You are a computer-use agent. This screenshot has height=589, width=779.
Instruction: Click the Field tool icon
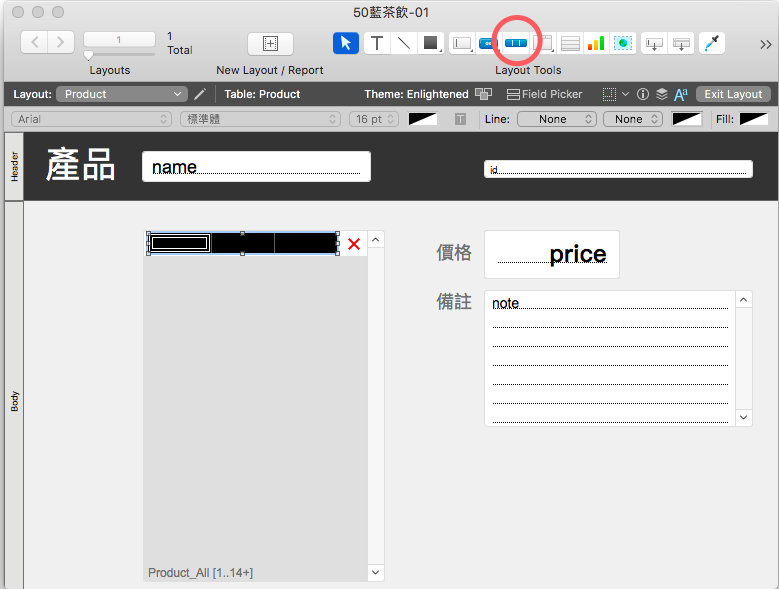click(x=654, y=43)
